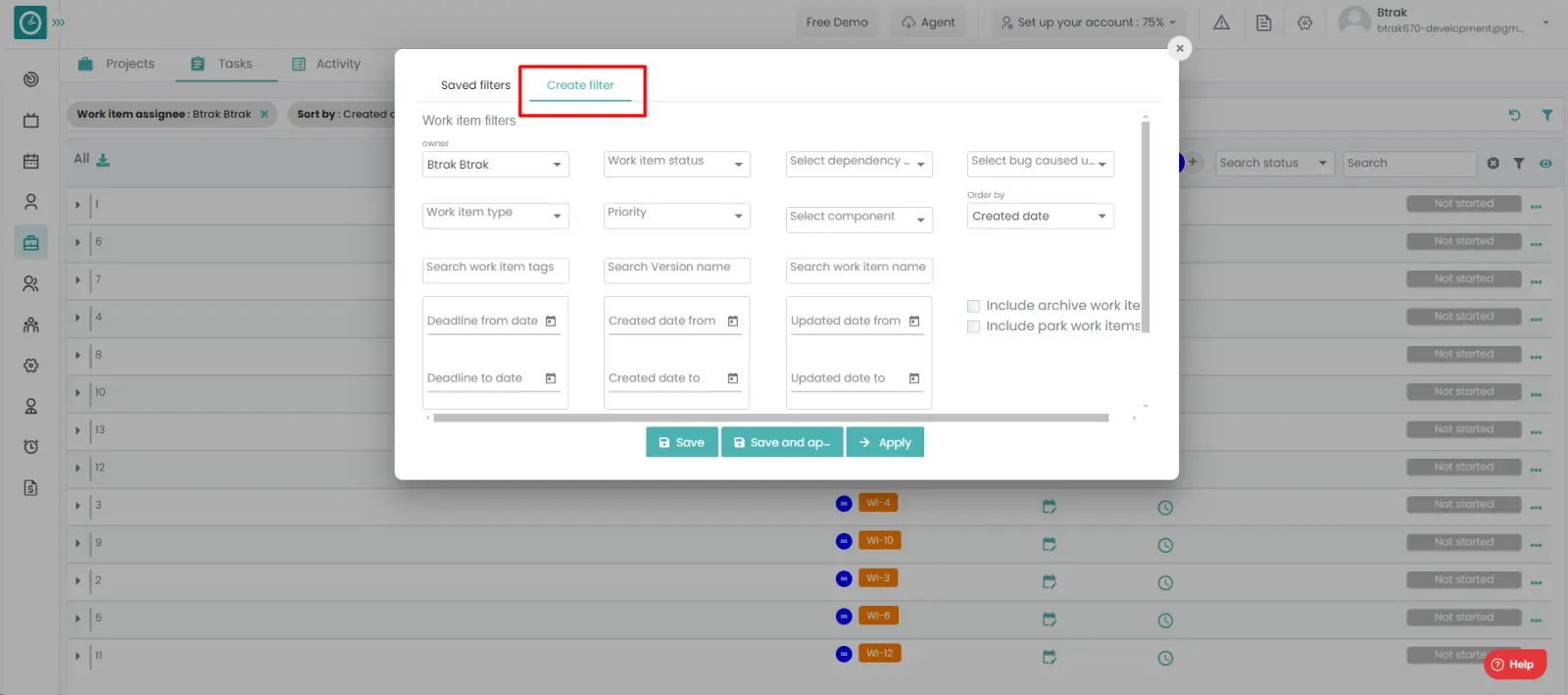Viewport: 1568px width, 695px height.
Task: Open calendar picker for Created date to
Action: tap(732, 378)
